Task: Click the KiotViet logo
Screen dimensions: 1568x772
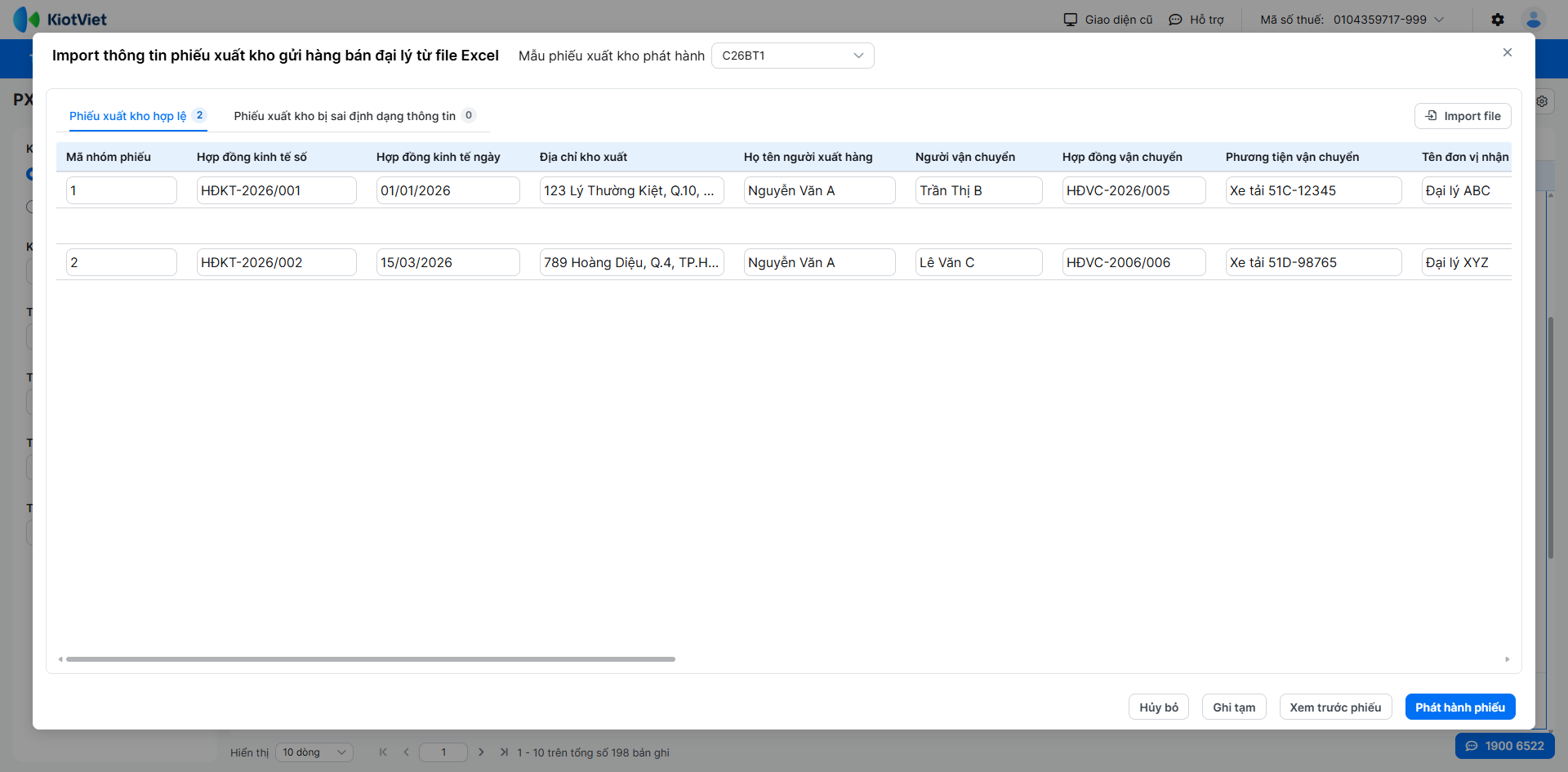Action: [x=60, y=19]
